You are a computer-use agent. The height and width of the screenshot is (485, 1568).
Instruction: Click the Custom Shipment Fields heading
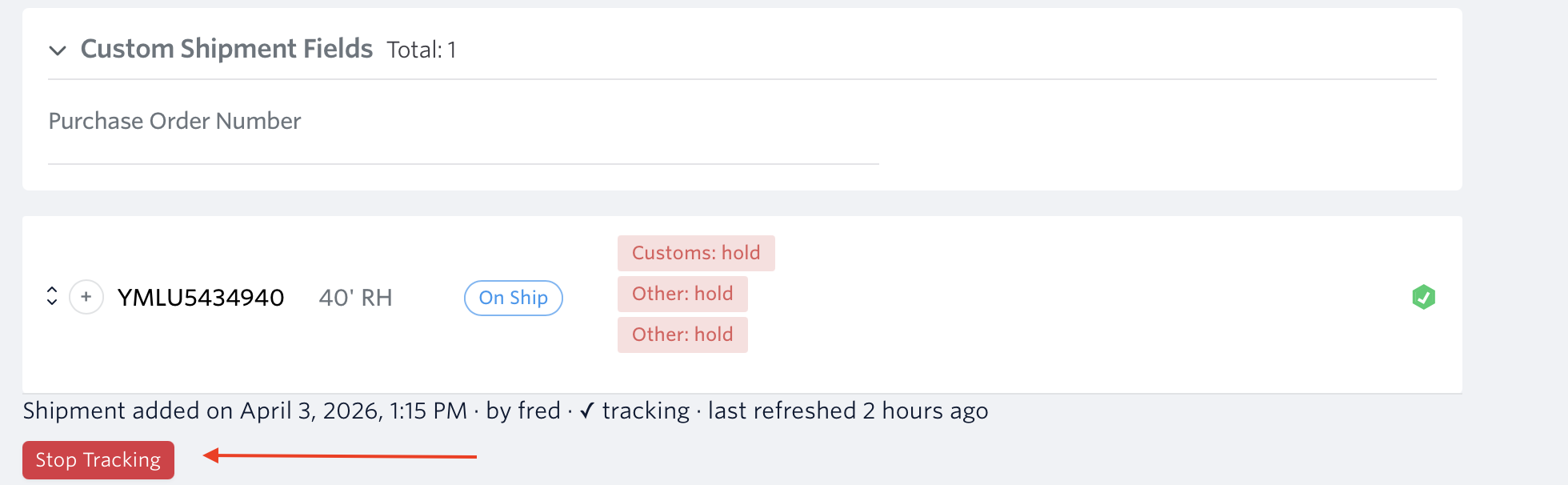[226, 49]
